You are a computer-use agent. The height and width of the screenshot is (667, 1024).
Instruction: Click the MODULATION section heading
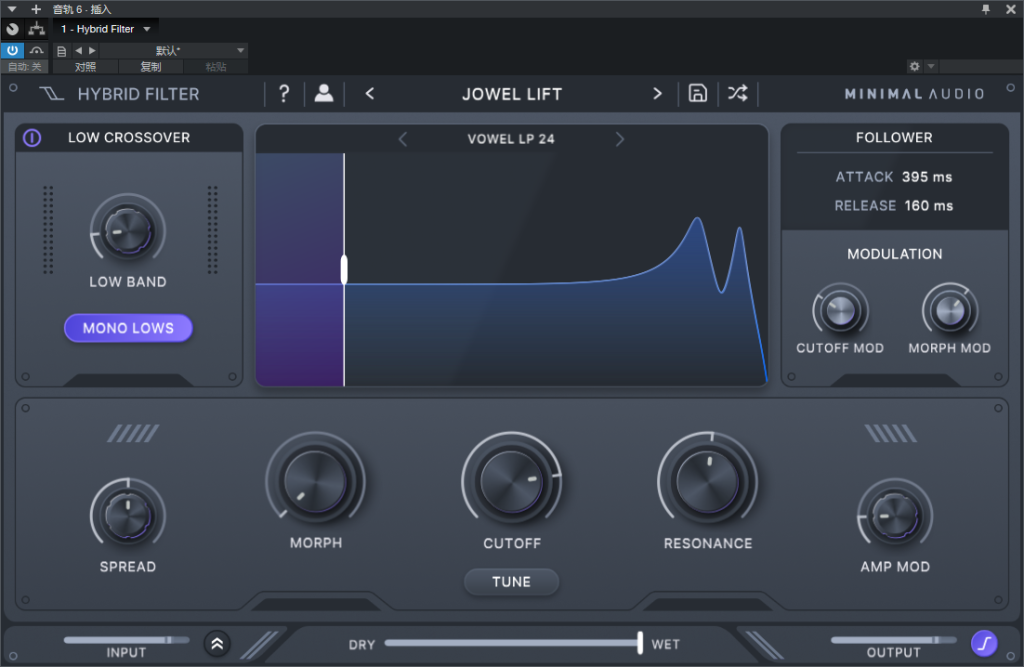click(x=895, y=254)
